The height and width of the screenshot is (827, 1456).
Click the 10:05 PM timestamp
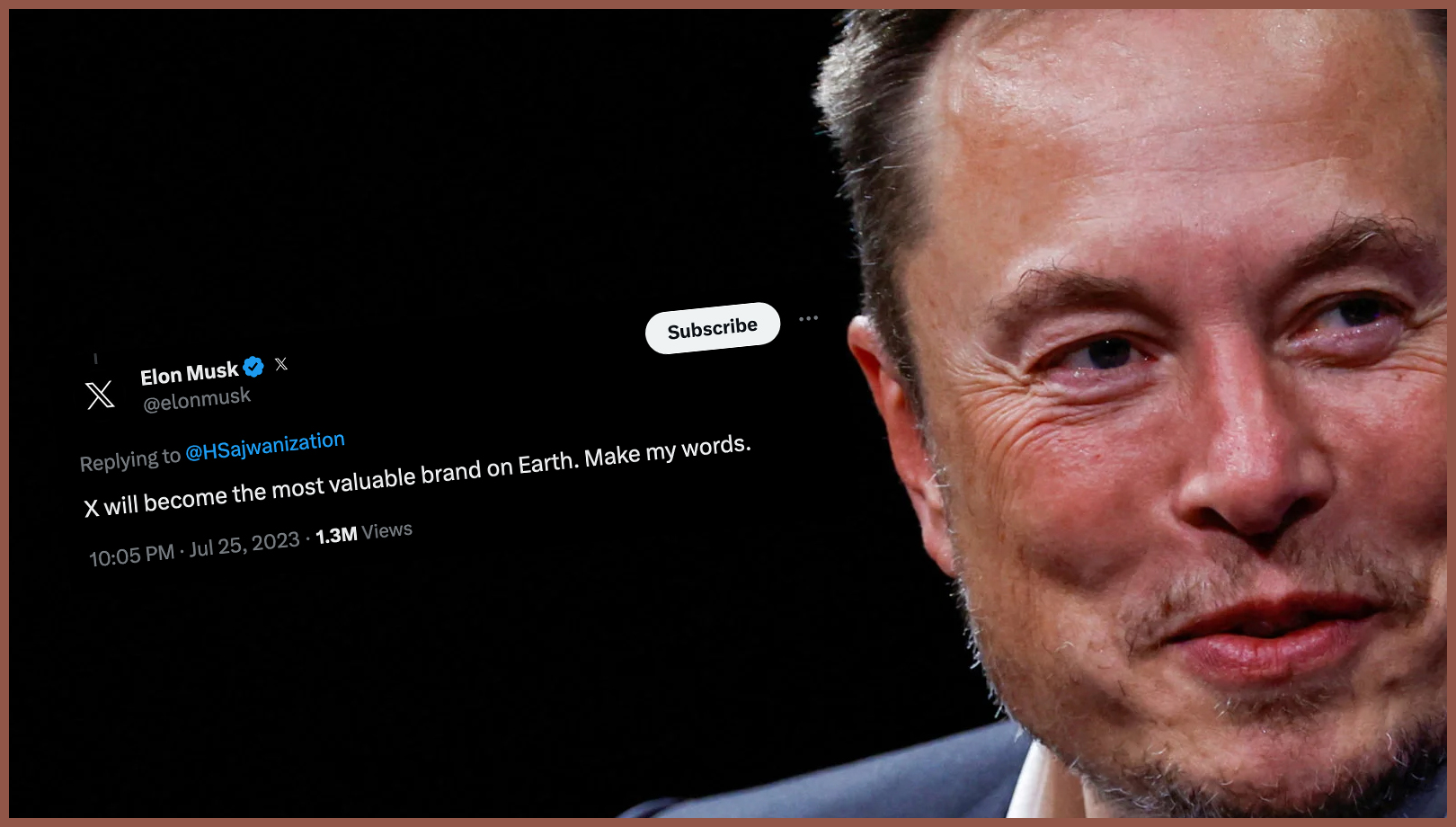pyautogui.click(x=131, y=556)
